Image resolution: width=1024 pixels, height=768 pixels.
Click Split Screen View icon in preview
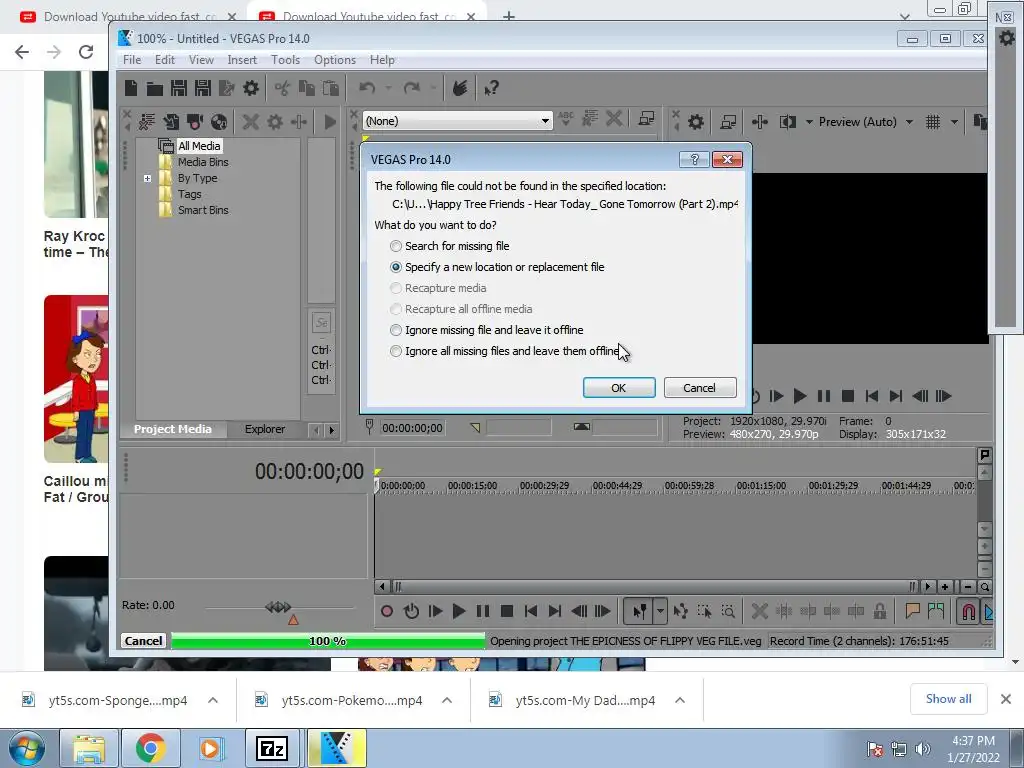[x=788, y=121]
